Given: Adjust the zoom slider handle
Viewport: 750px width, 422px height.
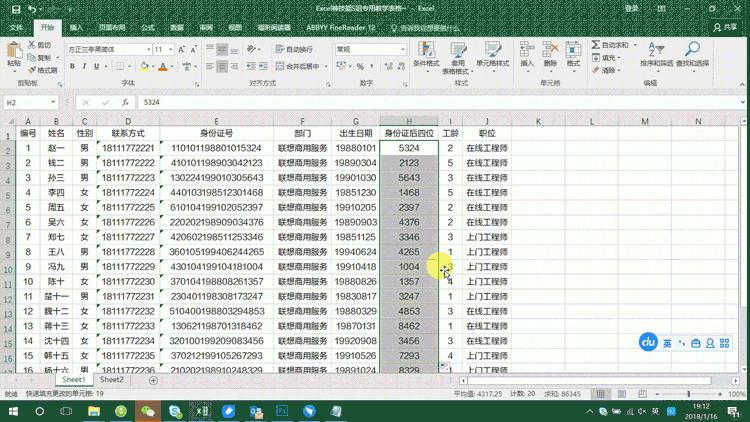Looking at the screenshot, I should pos(689,394).
